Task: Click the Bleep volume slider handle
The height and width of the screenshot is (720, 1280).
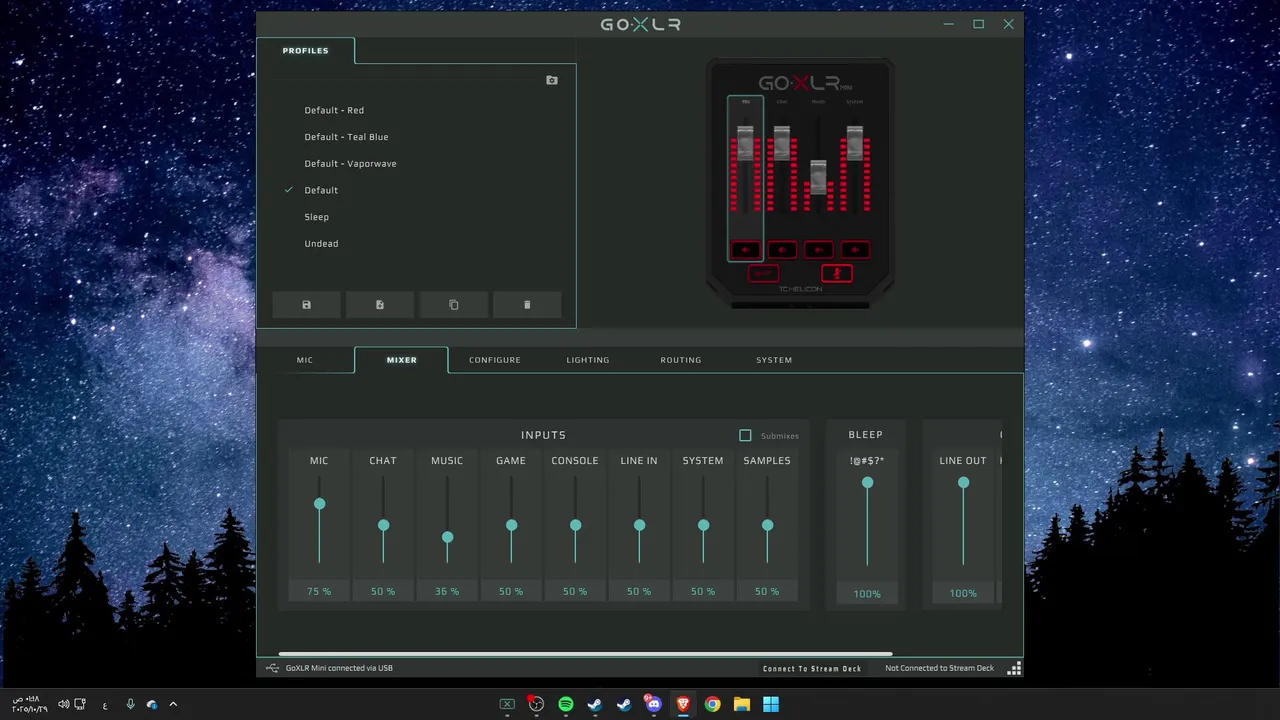Action: (x=867, y=483)
